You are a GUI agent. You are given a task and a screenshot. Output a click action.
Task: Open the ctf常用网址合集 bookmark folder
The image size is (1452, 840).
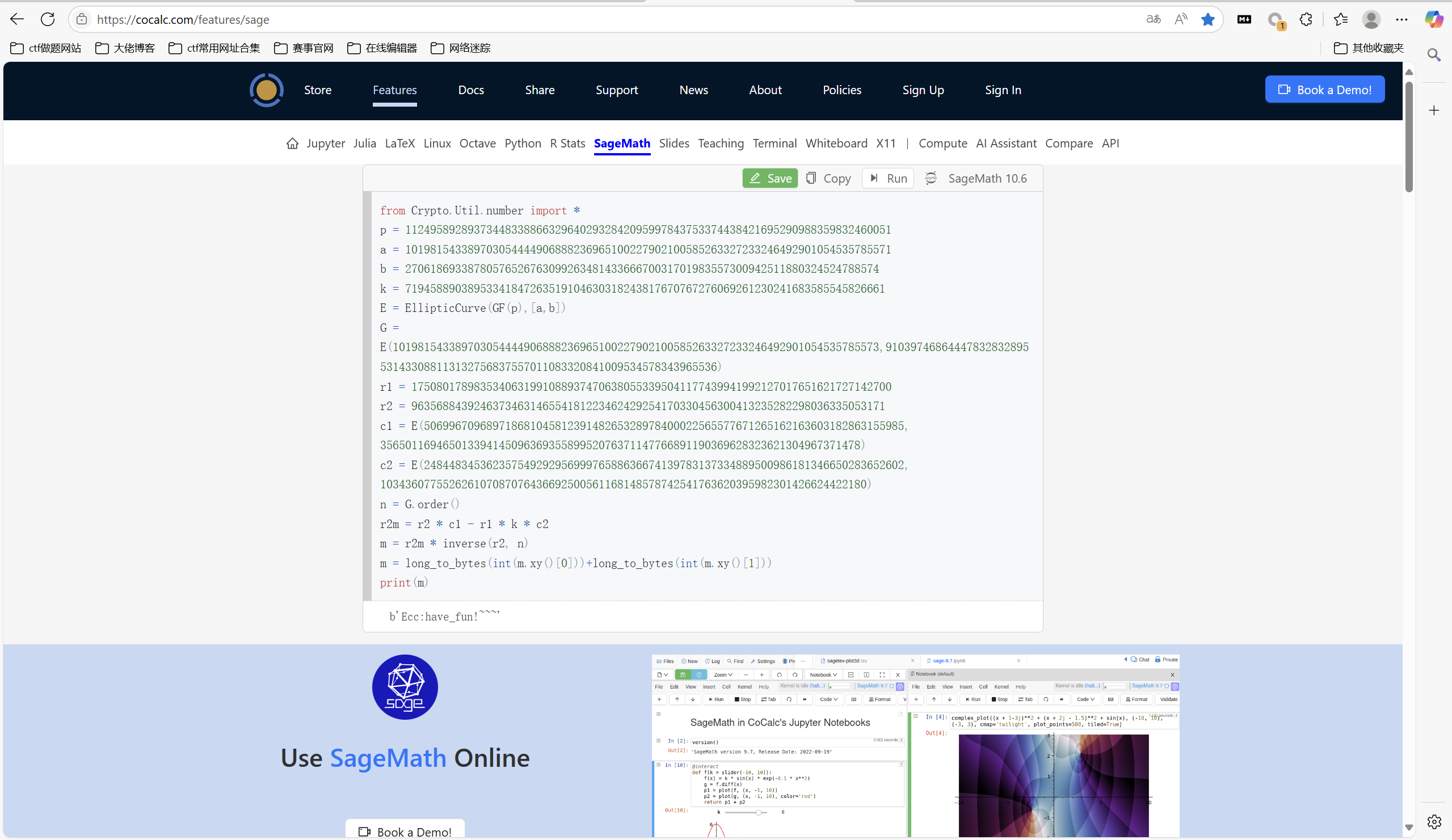point(214,48)
